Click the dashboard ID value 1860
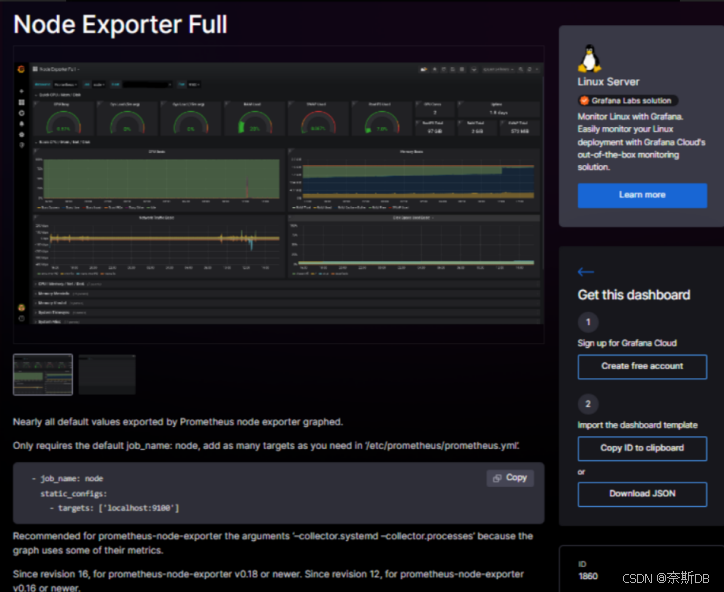Image resolution: width=724 pixels, height=592 pixels. point(588,576)
